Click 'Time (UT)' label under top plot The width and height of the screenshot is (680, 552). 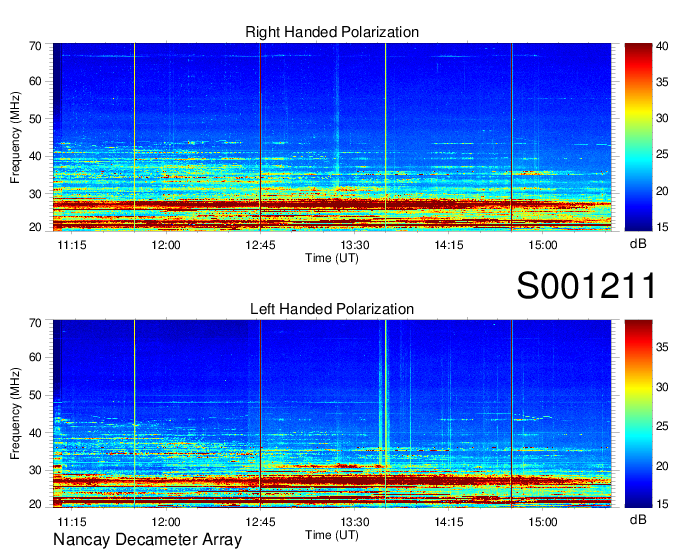[332, 258]
